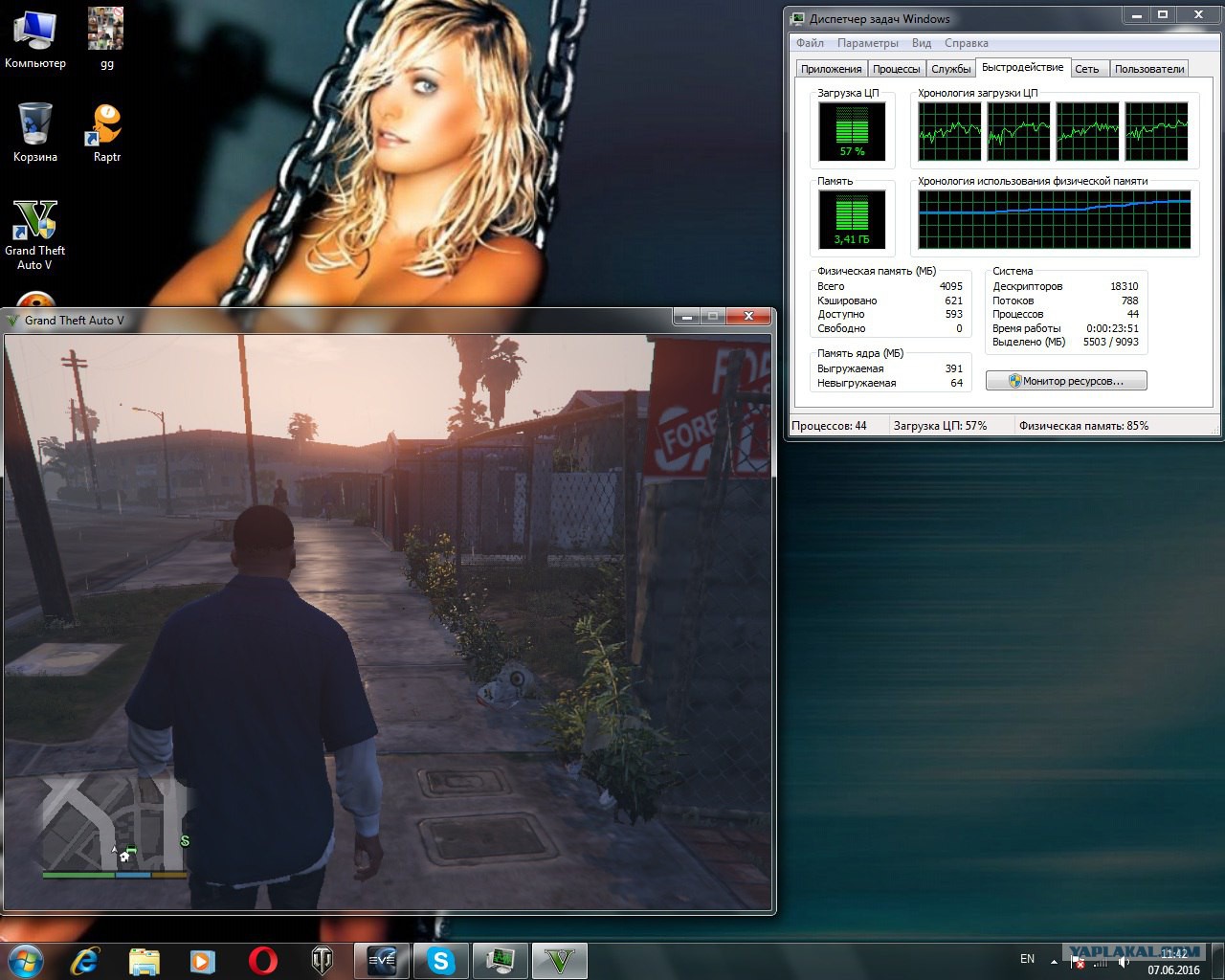Screen dimensions: 1225x980
Task: Open the EN language indicator
Action: click(x=1027, y=959)
